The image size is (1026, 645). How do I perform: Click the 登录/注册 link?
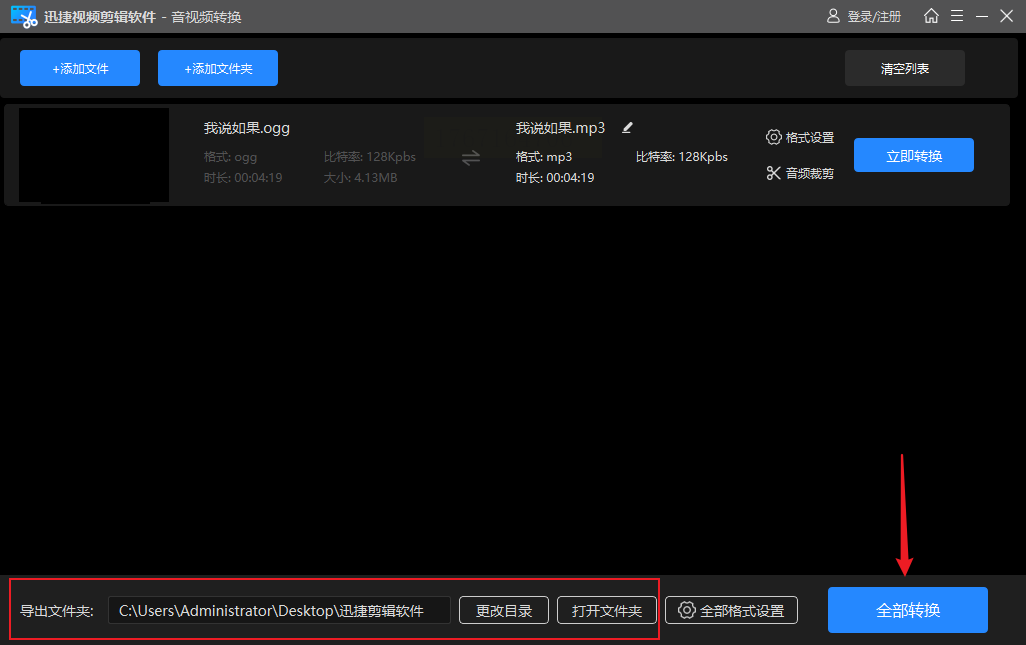[874, 16]
